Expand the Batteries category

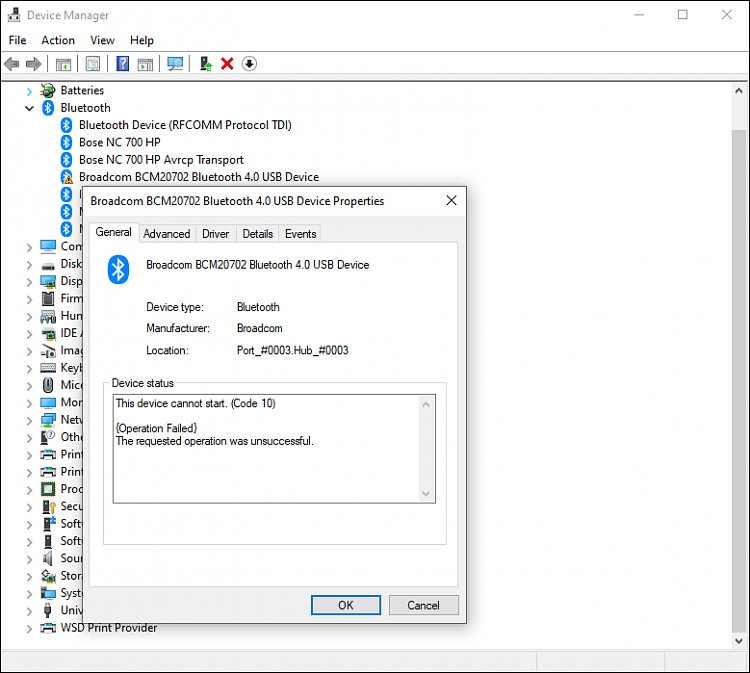(29, 91)
